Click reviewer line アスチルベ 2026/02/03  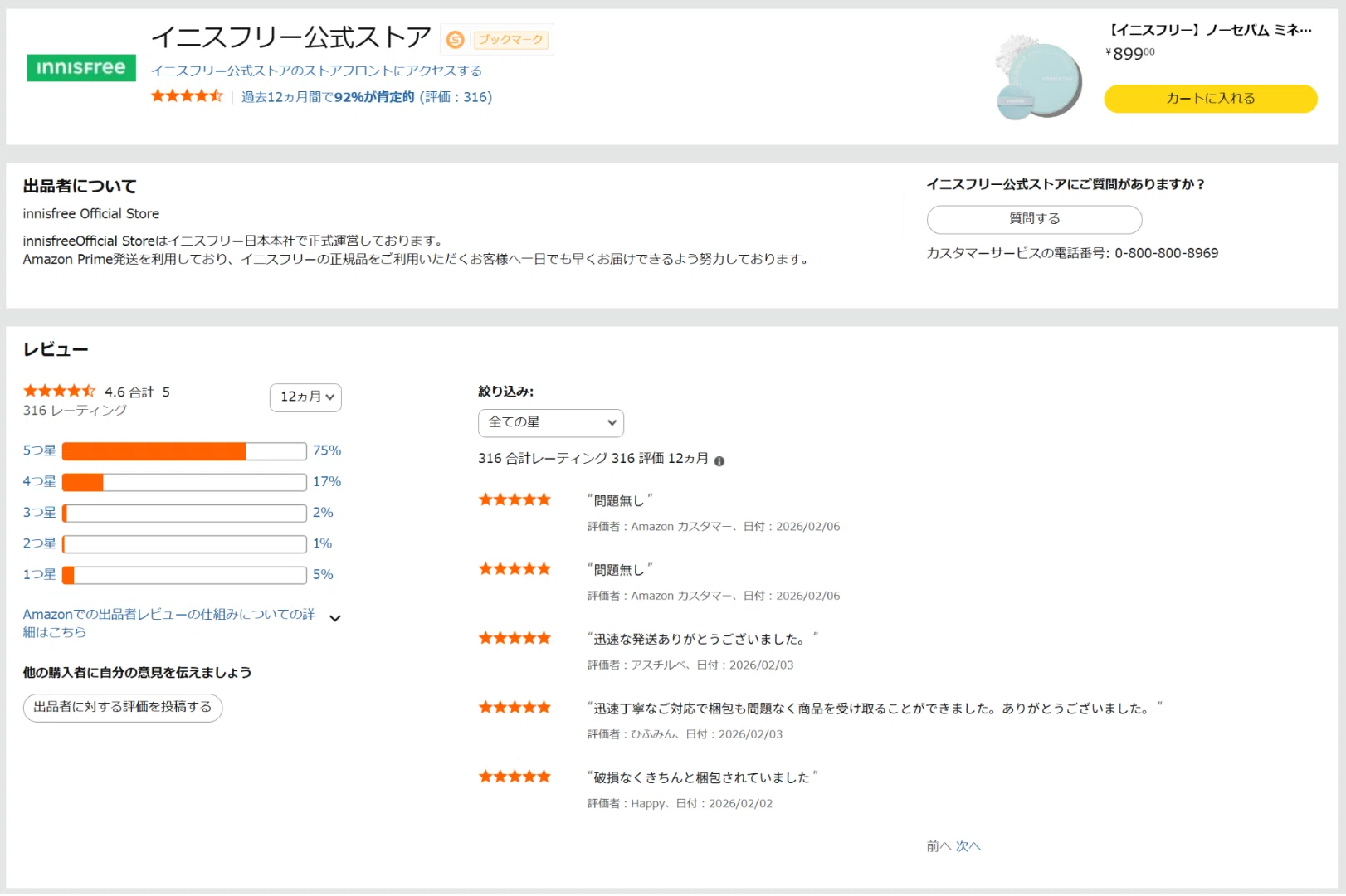click(x=690, y=665)
